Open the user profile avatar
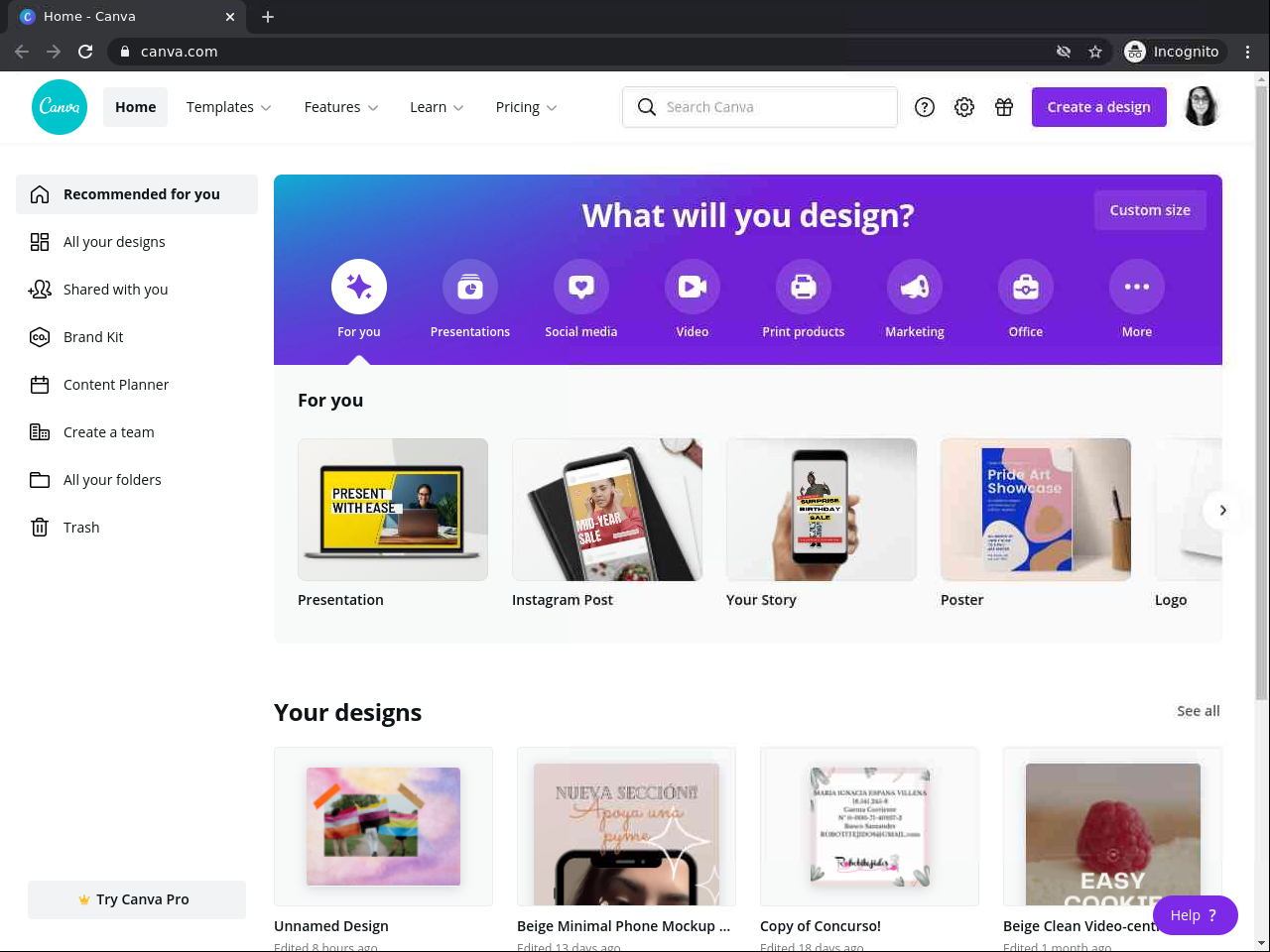This screenshot has width=1270, height=952. [x=1202, y=107]
